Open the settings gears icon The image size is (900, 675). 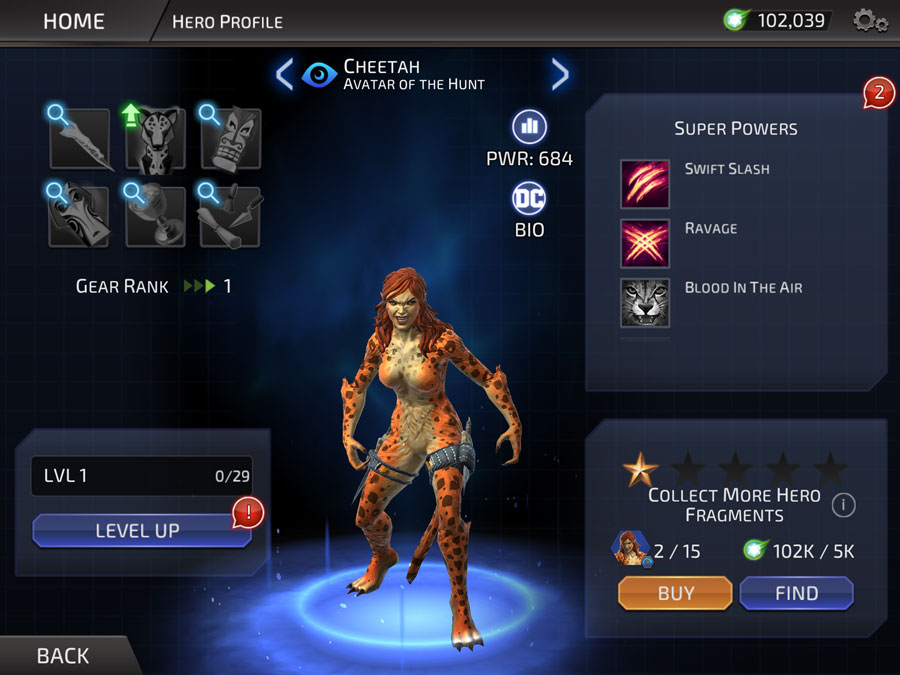pos(869,21)
